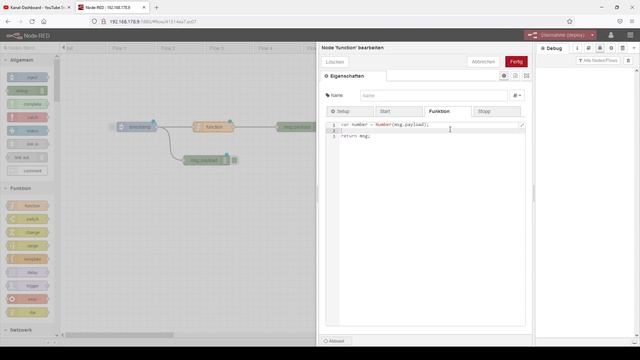Click the palette vertical scrollbar

pos(57,80)
